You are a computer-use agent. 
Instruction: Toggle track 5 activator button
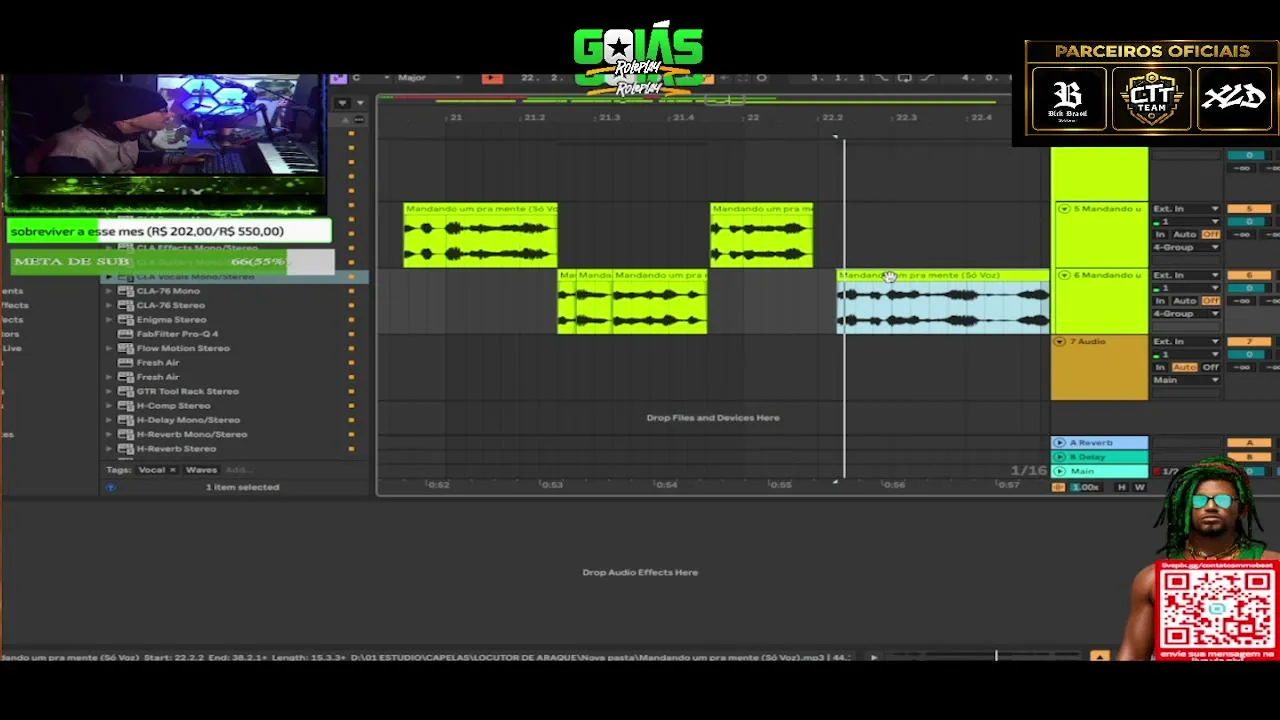tap(1248, 209)
